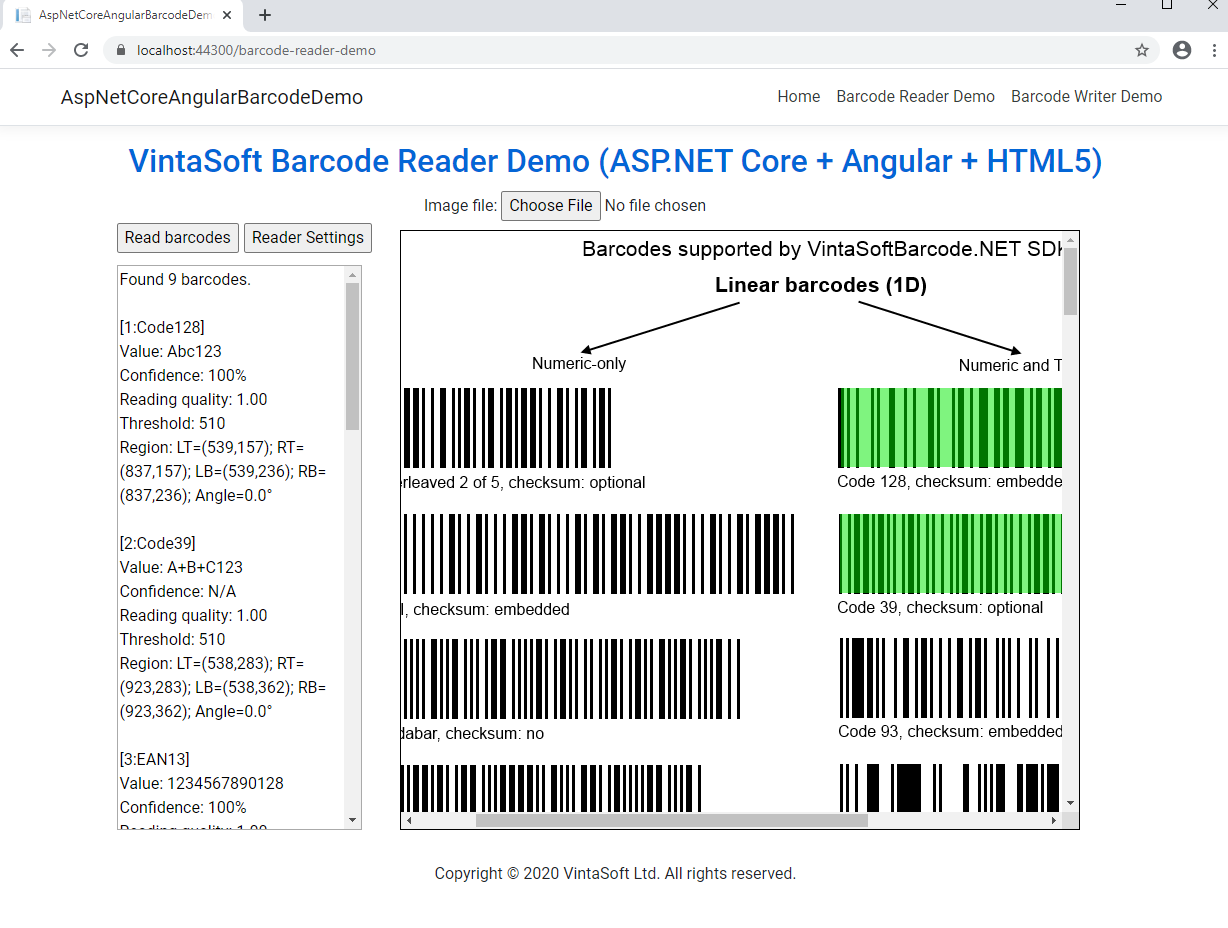Click the 'Code 39, checksum: optional' caption
The height and width of the screenshot is (928, 1228).
pyautogui.click(x=940, y=607)
